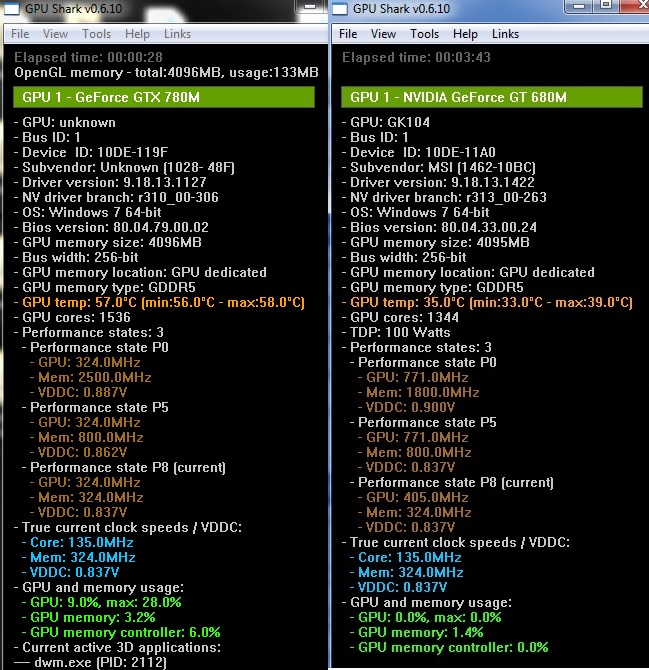
Task: Minimize the left GPU Shark window
Action: tap(311, 6)
